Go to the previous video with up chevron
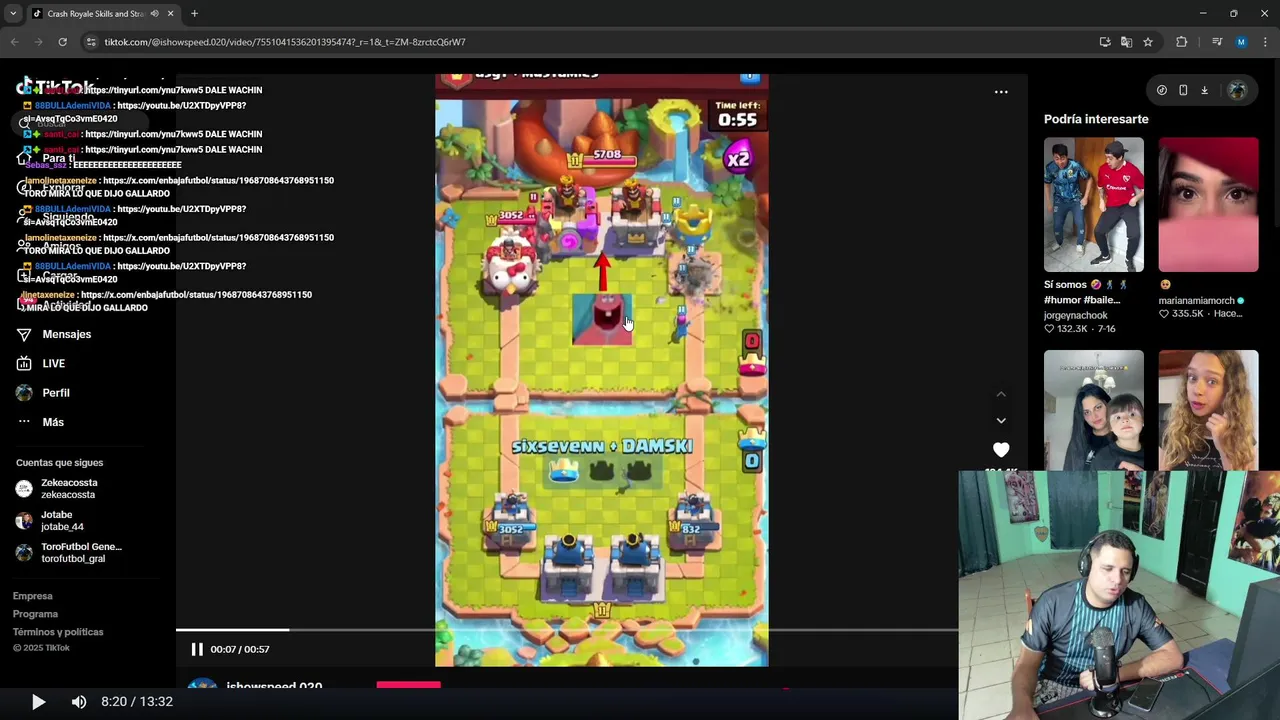Viewport: 1280px width, 720px height. [x=1001, y=394]
